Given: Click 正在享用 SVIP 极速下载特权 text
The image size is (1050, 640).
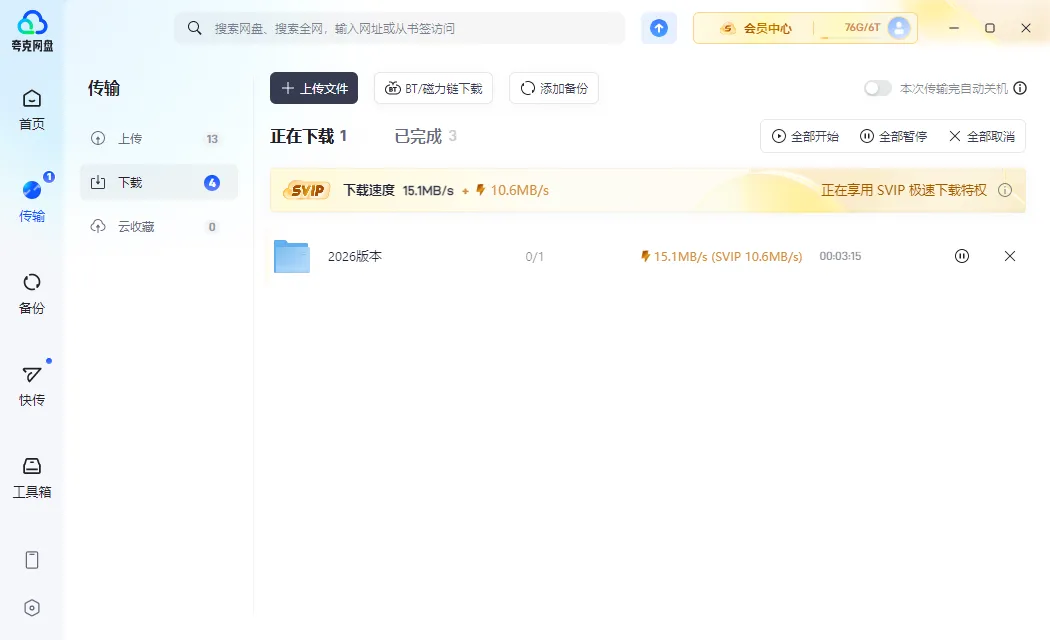Looking at the screenshot, I should tap(904, 190).
